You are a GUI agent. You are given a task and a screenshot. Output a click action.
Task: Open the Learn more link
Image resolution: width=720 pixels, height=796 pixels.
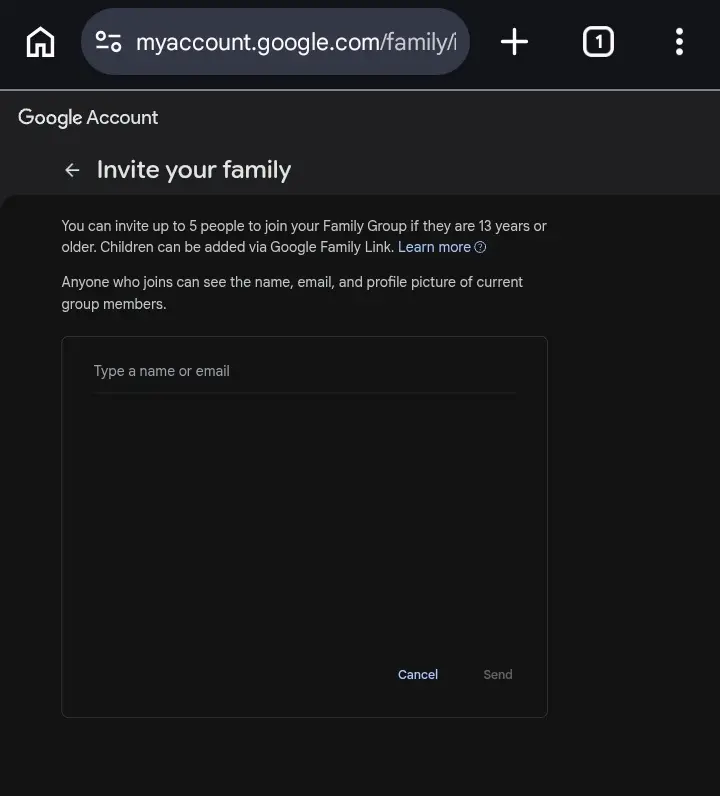point(434,247)
